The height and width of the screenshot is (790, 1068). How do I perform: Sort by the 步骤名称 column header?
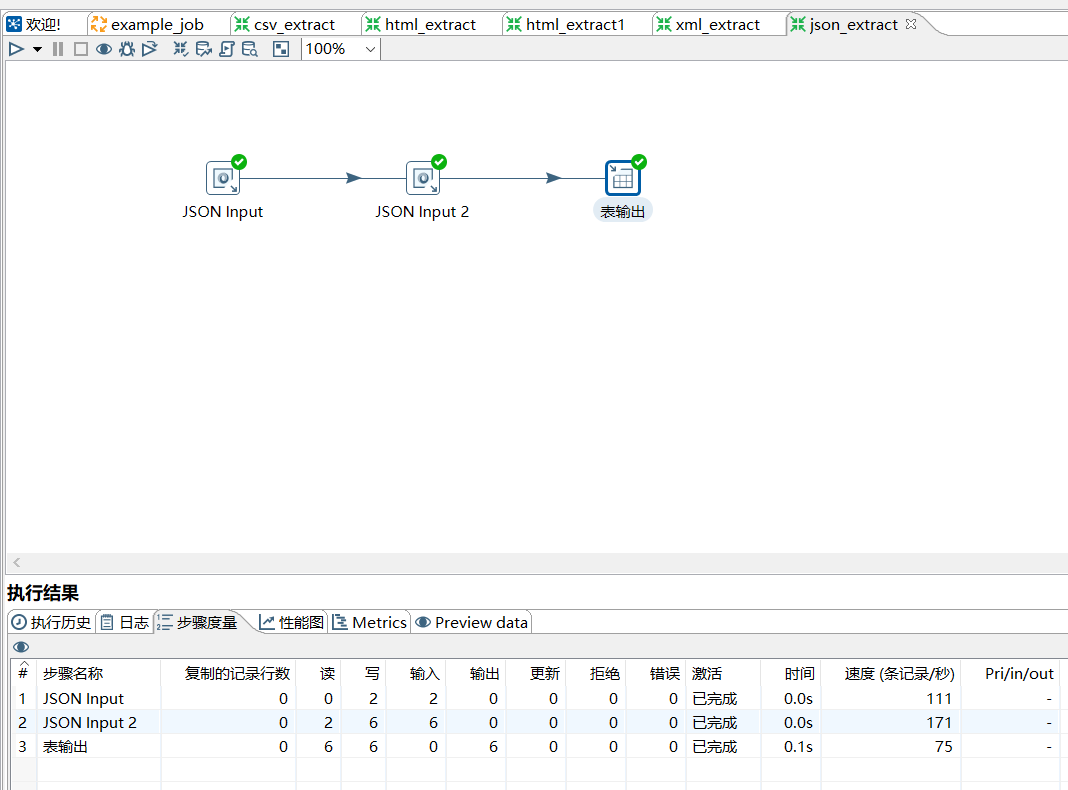point(99,674)
